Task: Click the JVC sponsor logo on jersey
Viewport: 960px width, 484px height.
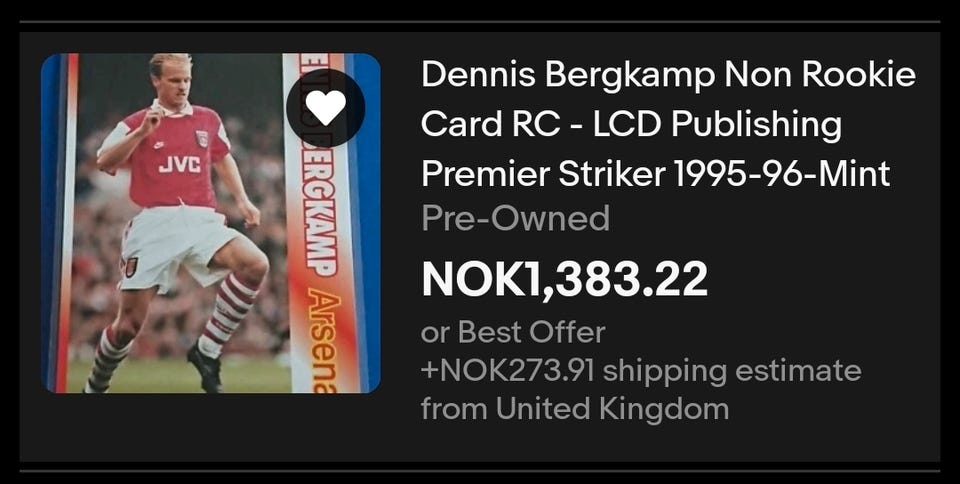Action: coord(179,165)
